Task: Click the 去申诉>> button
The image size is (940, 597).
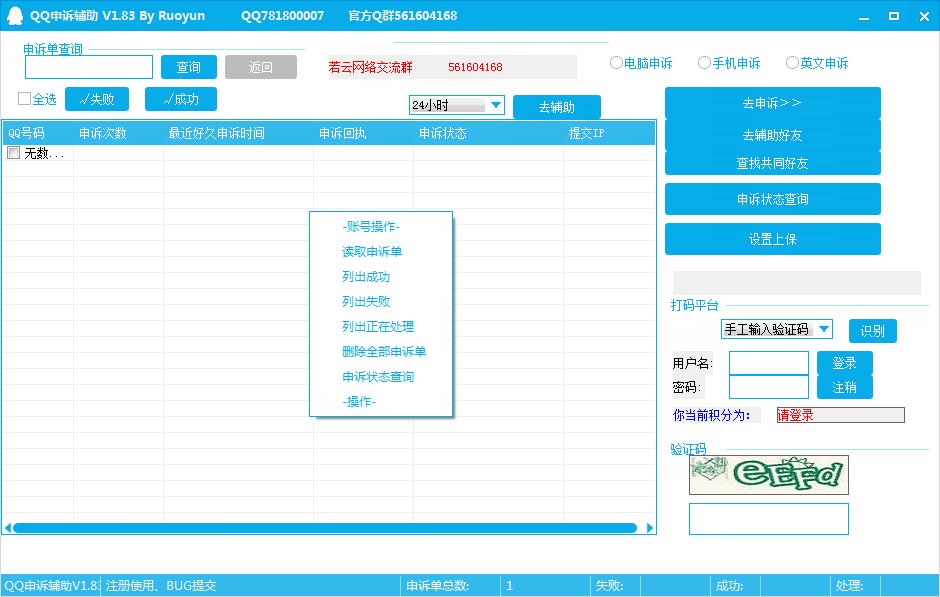Action: [772, 103]
